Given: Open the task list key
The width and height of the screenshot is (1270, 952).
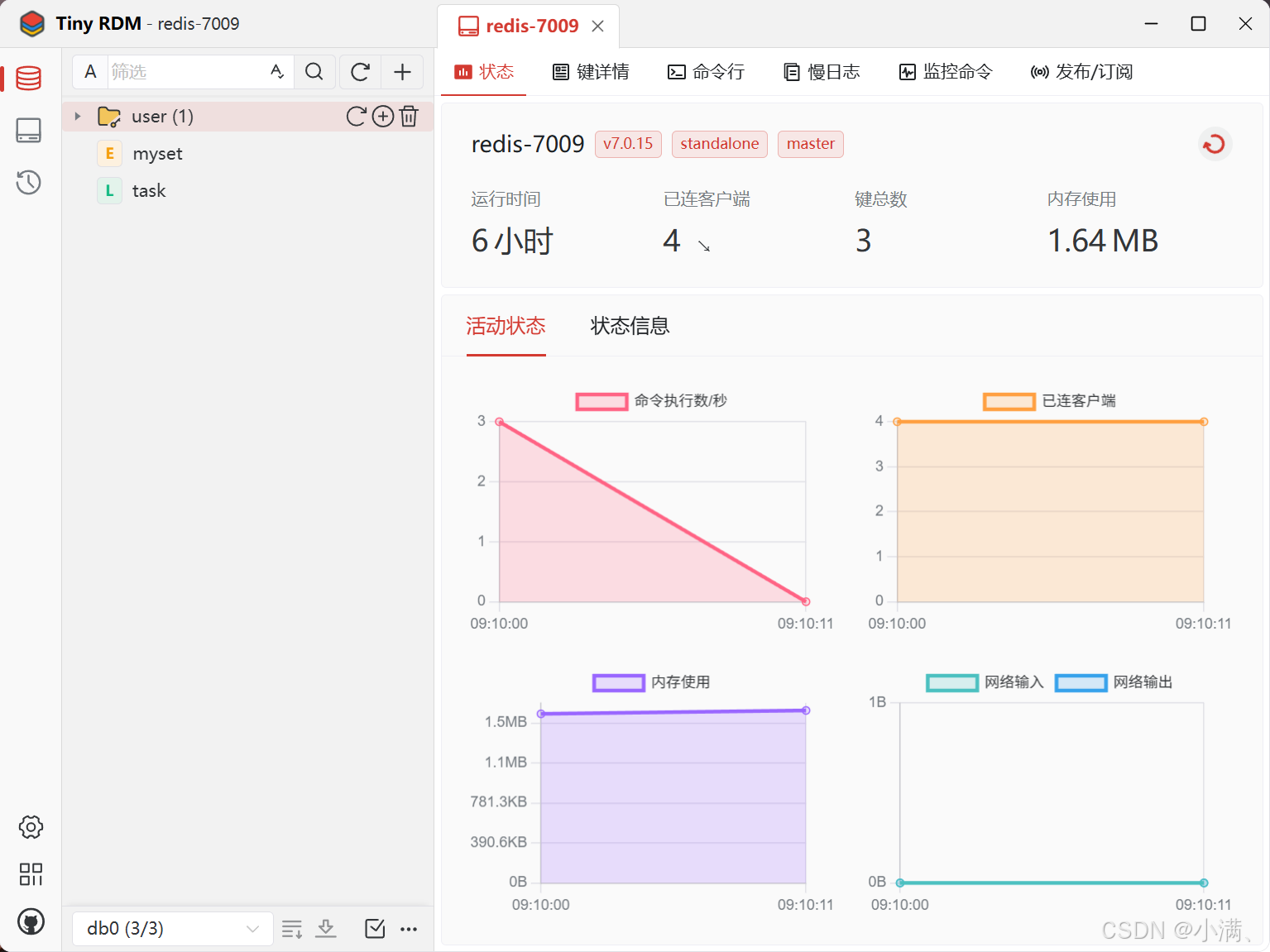Looking at the screenshot, I should (149, 191).
